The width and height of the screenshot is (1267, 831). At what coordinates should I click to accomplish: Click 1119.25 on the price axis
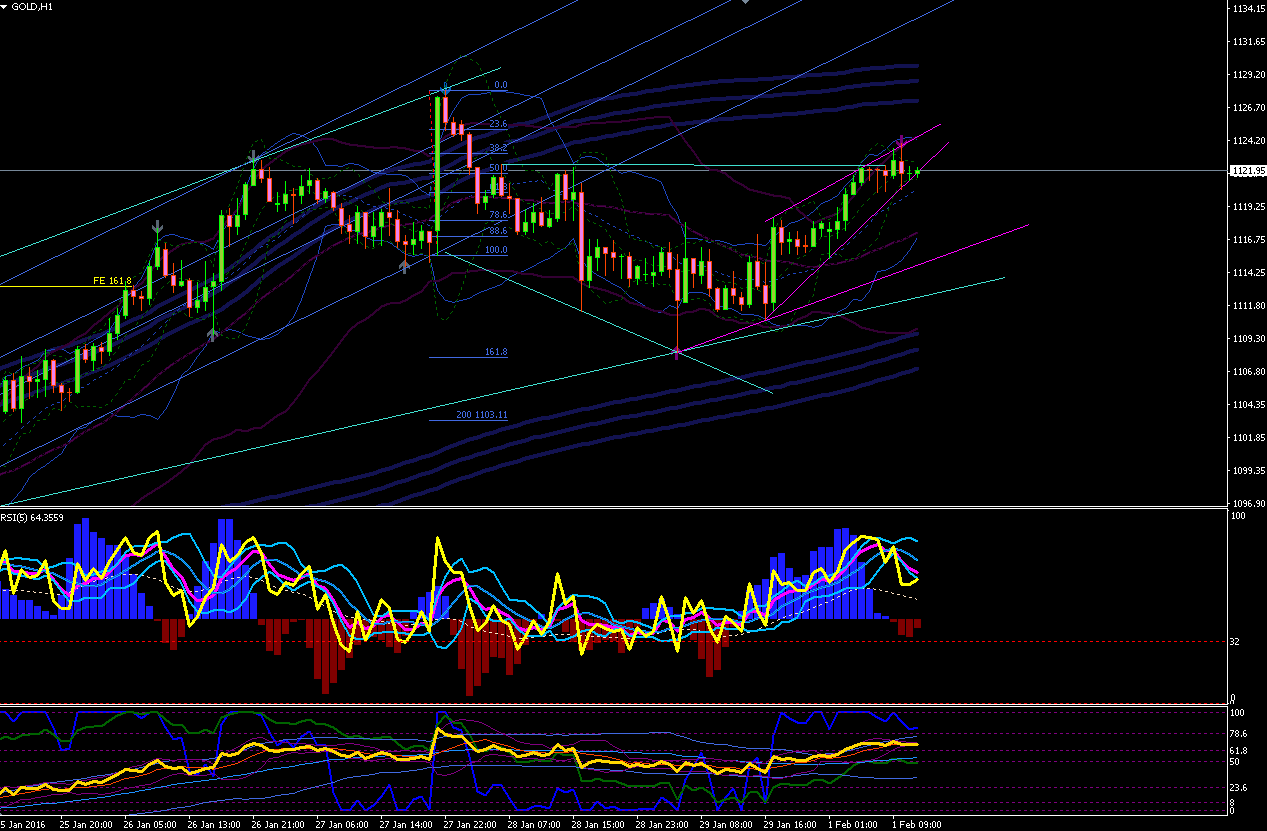coord(1247,206)
